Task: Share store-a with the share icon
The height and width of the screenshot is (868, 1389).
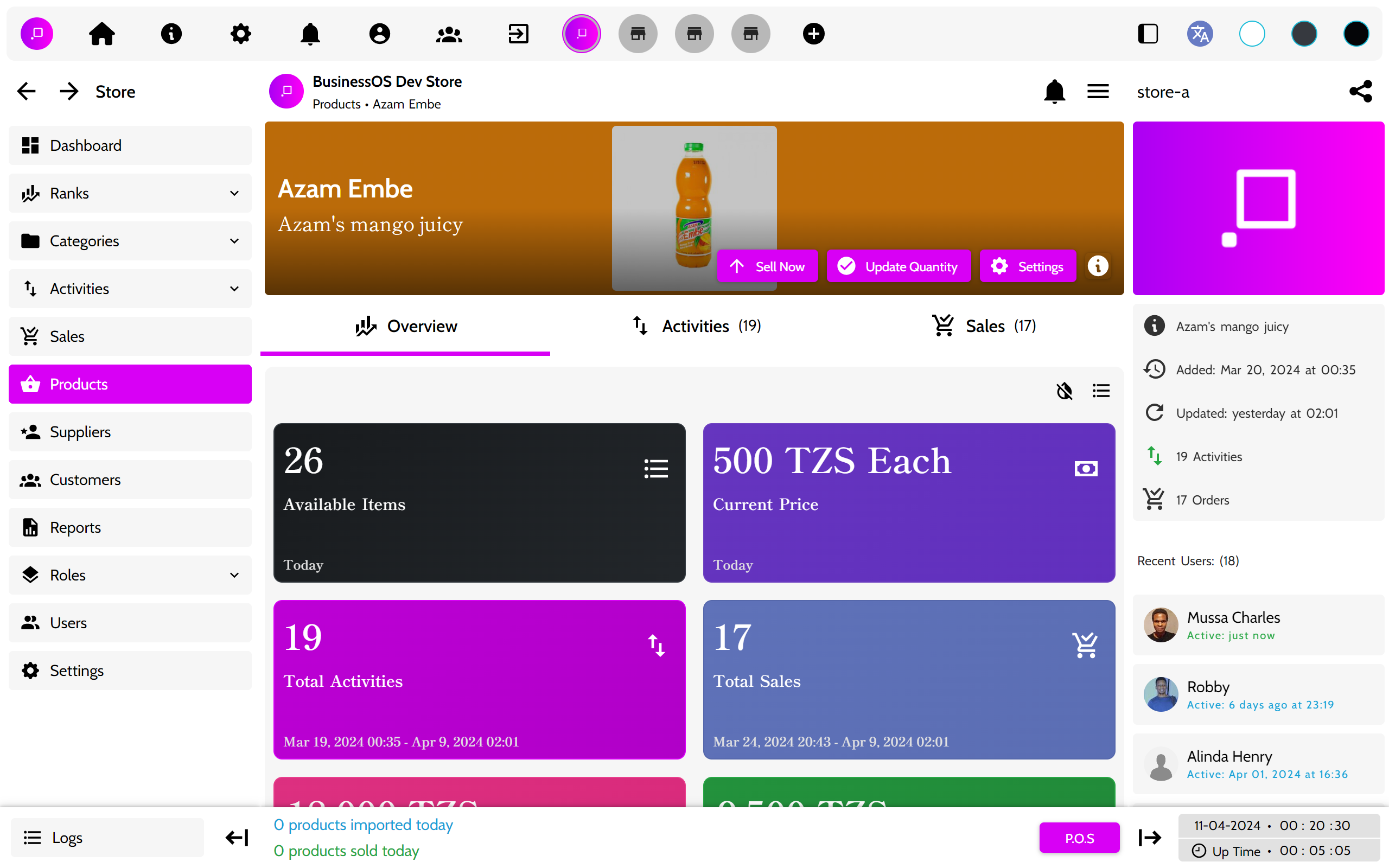Action: 1360,91
